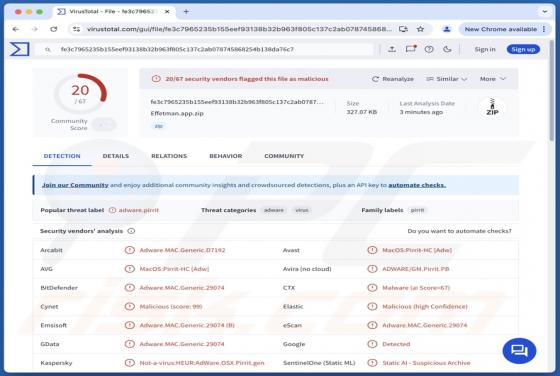Click the install/cast icon in address bar
This screenshot has height=376, width=560.
(403, 29)
